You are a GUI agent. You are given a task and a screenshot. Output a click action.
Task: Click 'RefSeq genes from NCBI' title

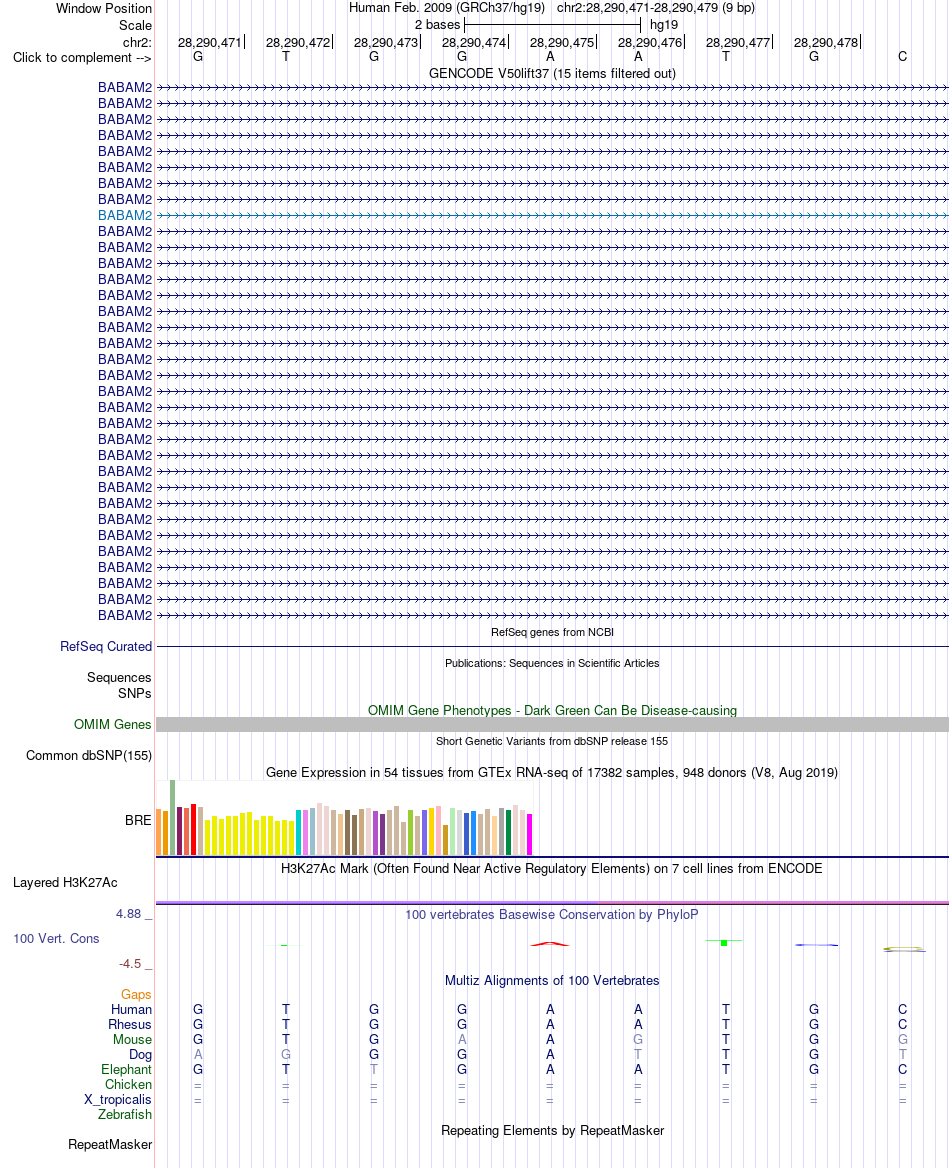[x=552, y=632]
